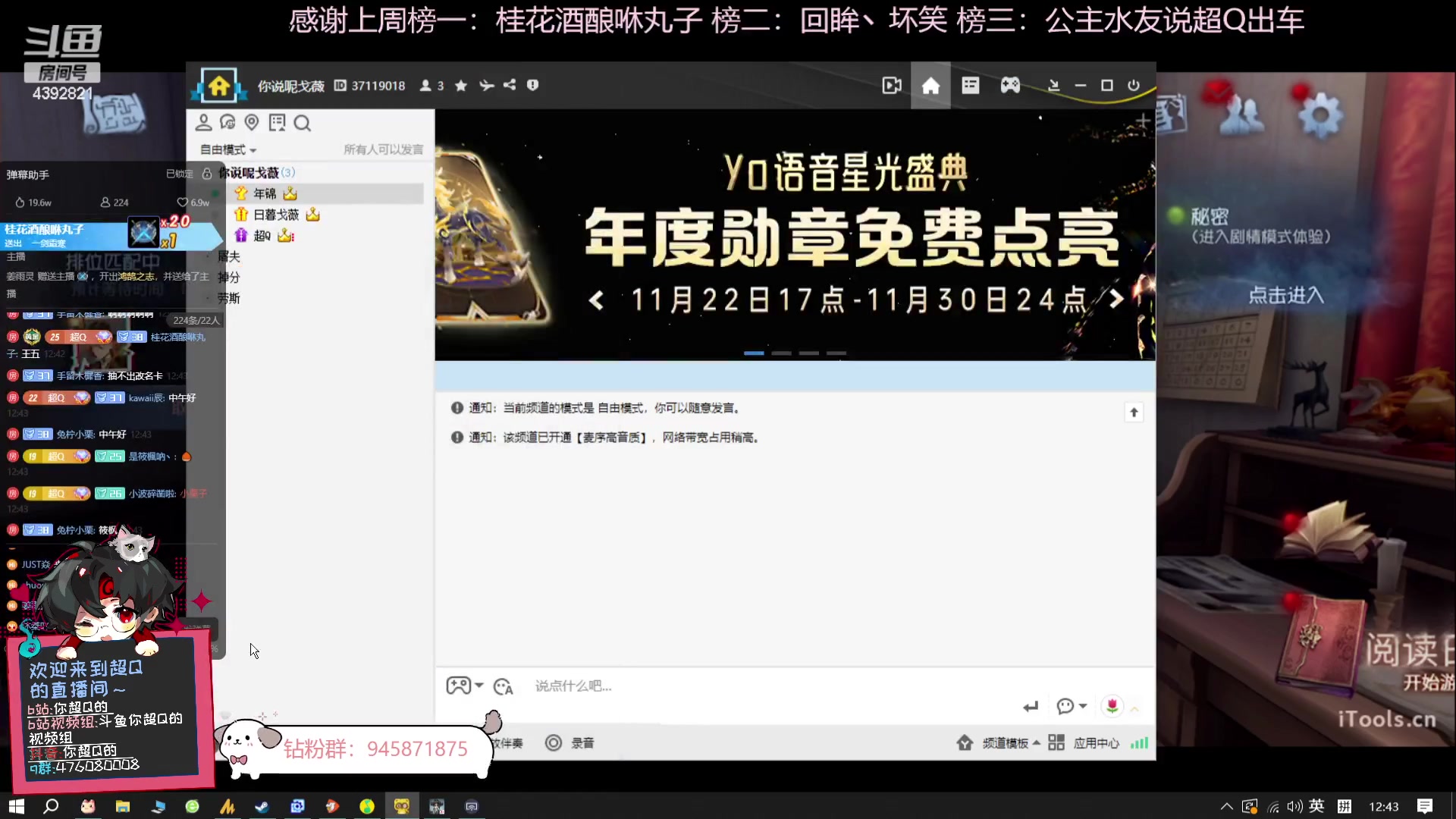1456x819 pixels.
Task: Show hidden system tray icons
Action: click(1226, 806)
